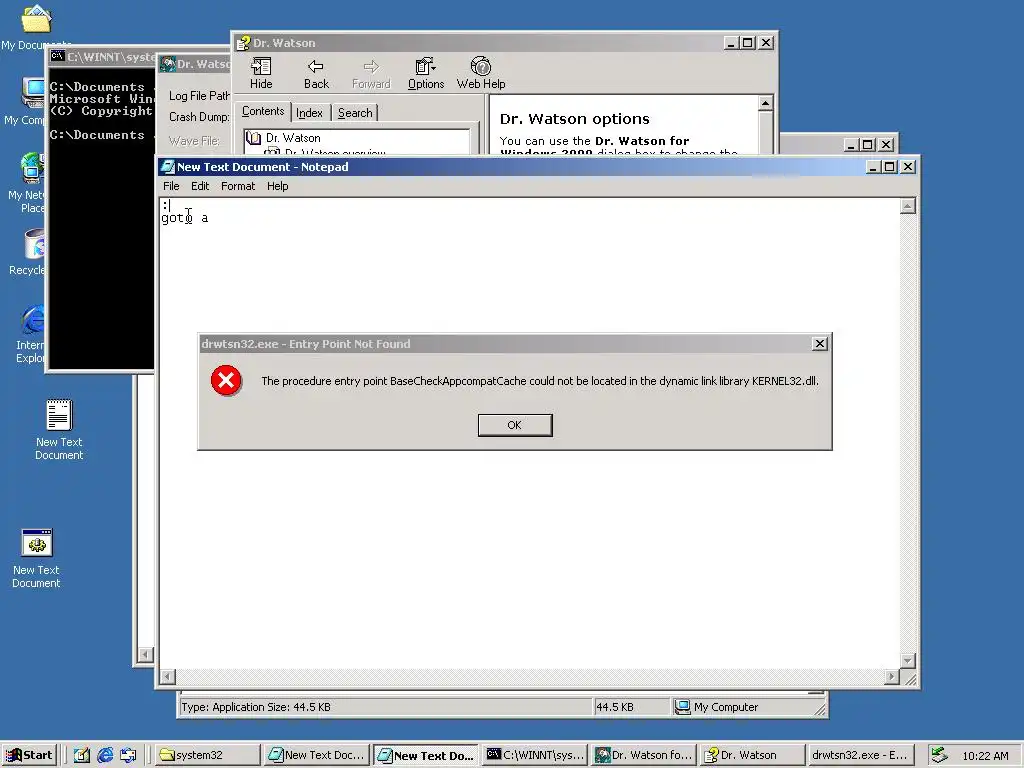Click 44.5 KB size cell in status bar

tap(631, 707)
